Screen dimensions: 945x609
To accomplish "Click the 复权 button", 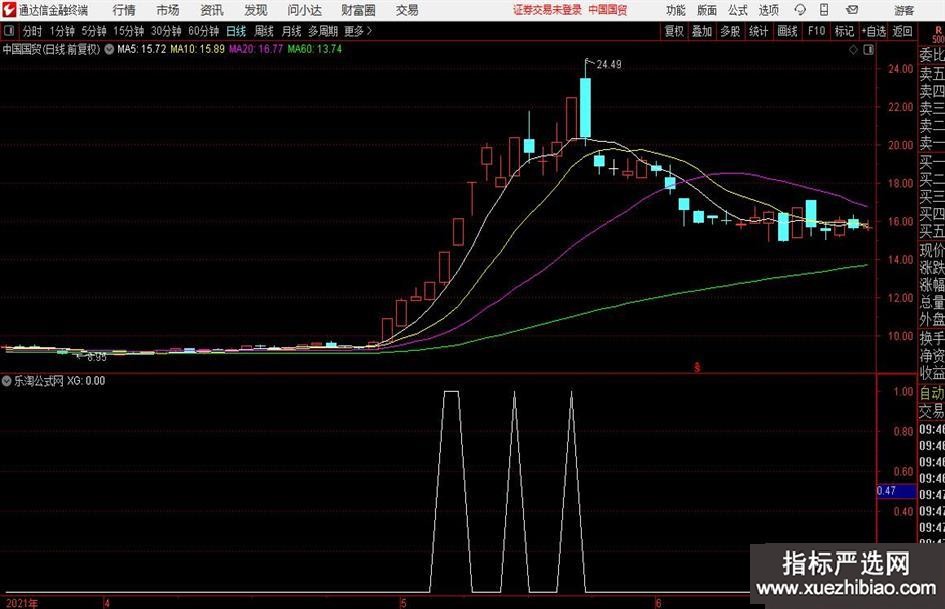I will pos(674,31).
